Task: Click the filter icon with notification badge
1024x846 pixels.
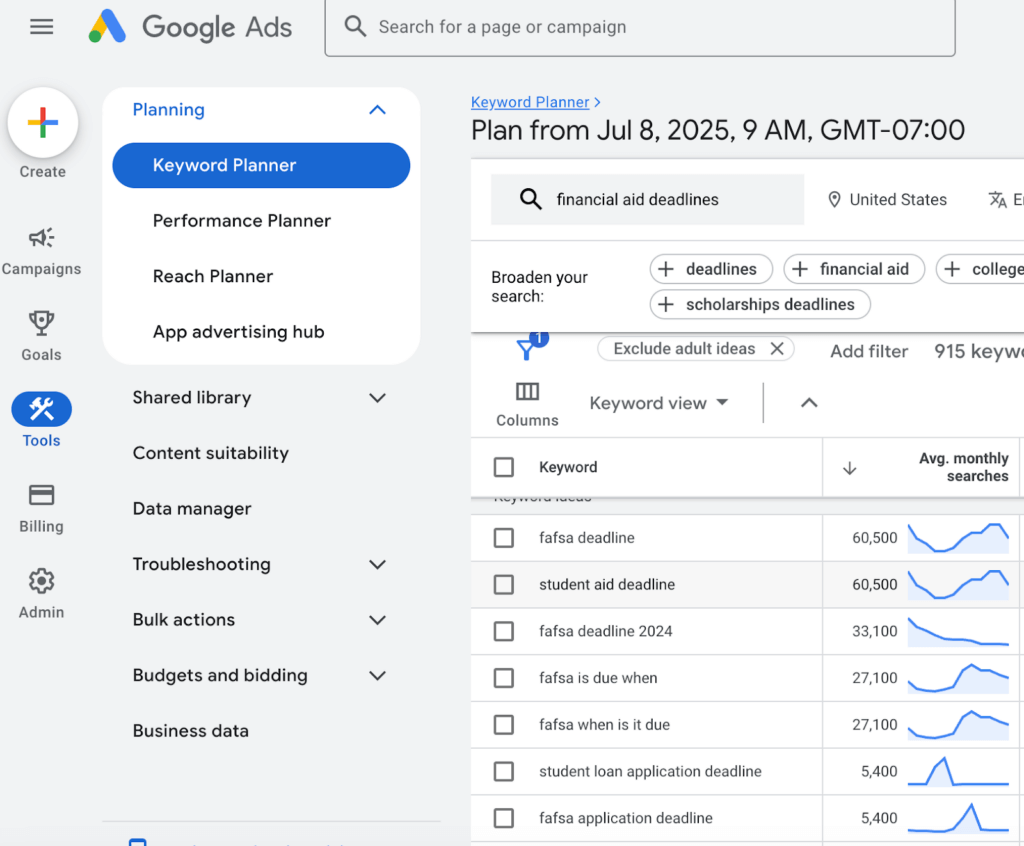Action: [x=528, y=348]
